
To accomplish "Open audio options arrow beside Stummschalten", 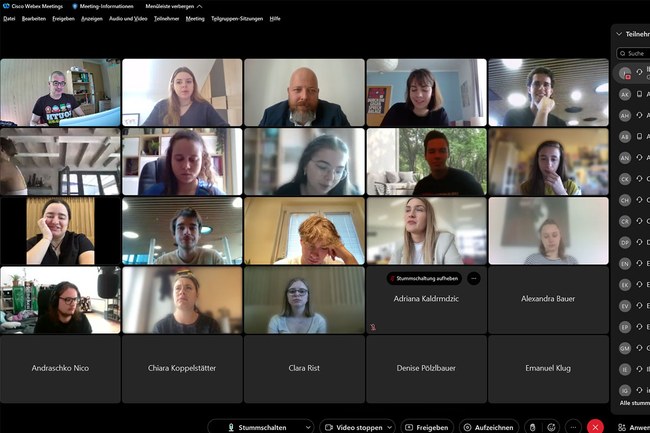I will click(x=306, y=427).
